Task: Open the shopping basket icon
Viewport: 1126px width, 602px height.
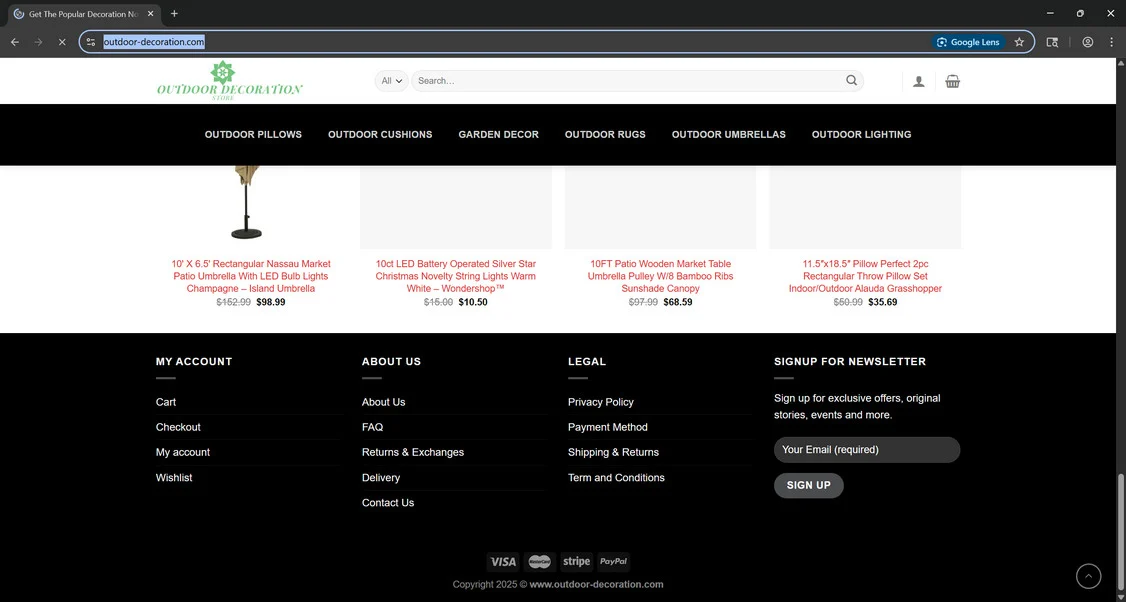Action: pyautogui.click(x=952, y=81)
